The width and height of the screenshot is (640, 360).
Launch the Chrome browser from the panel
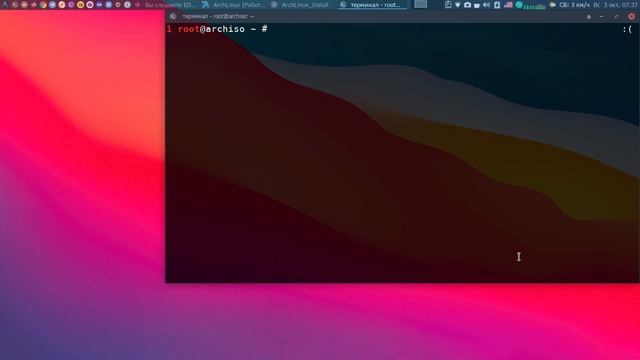tap(43, 5)
